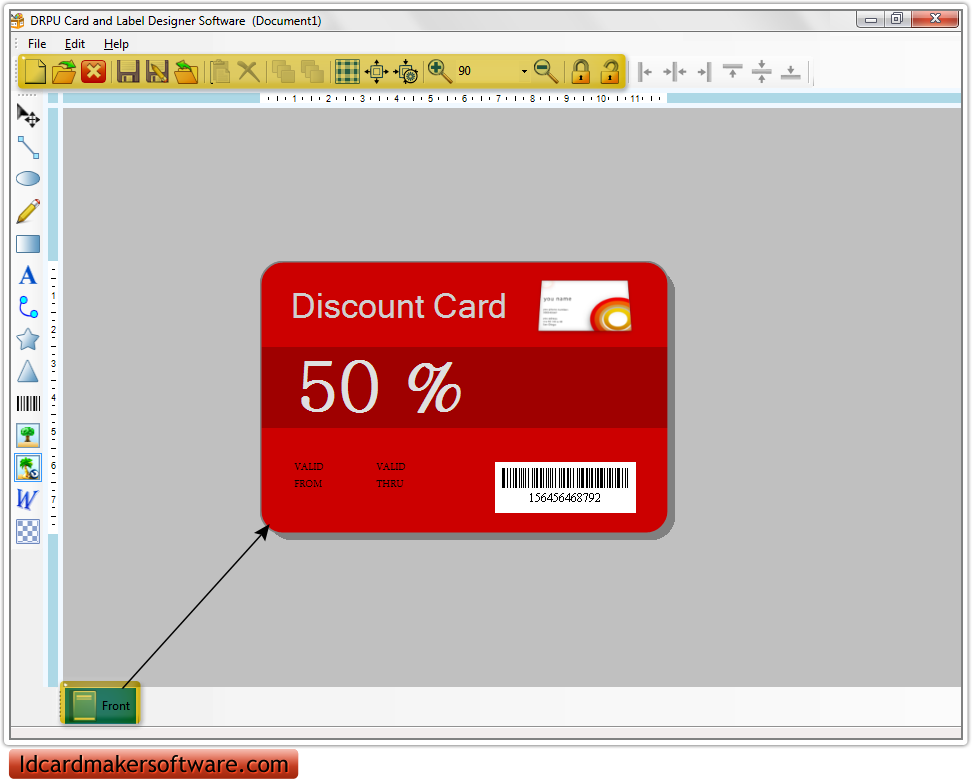The image size is (972, 779).
Task: Create a new document
Action: pos(34,71)
